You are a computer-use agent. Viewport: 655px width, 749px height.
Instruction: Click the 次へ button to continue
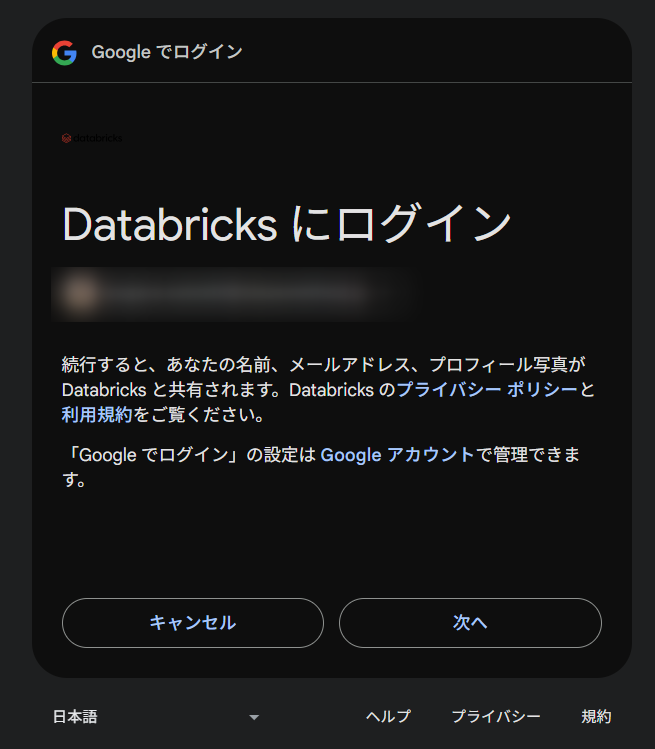coord(470,623)
